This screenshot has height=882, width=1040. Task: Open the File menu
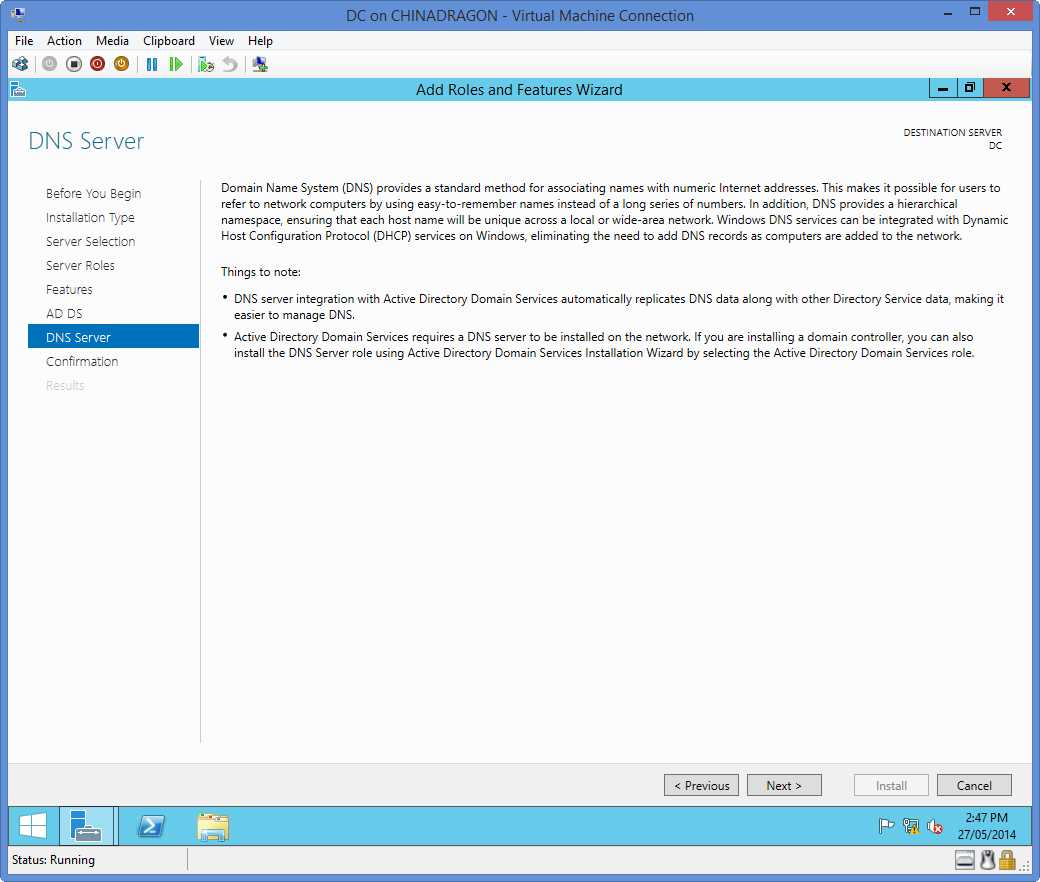pos(24,40)
